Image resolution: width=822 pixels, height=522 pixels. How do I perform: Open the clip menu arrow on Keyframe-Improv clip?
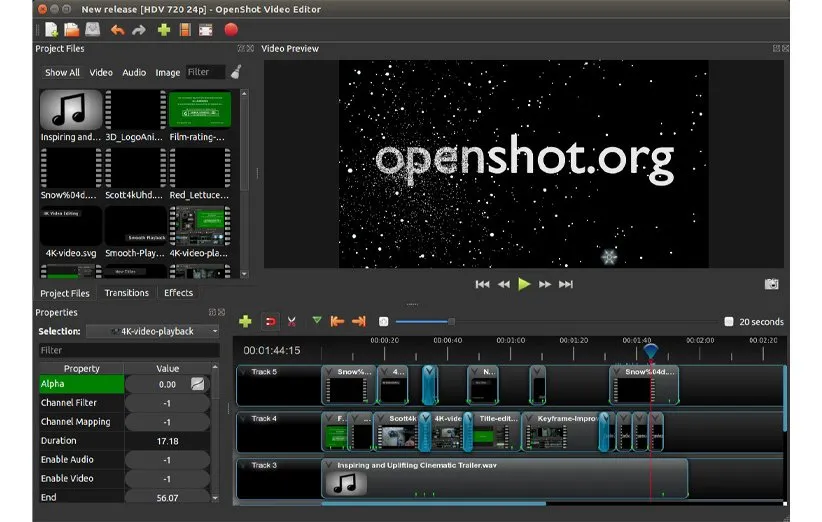(x=530, y=419)
